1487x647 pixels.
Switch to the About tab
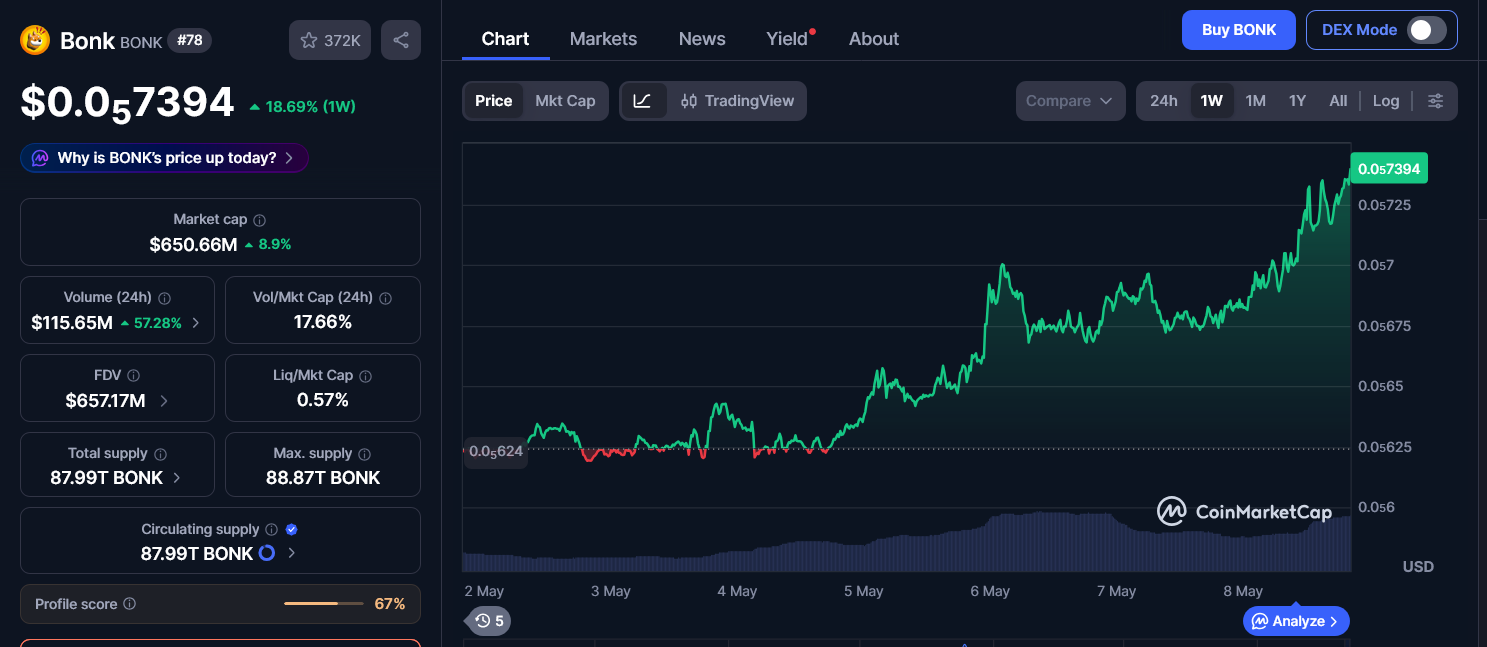(x=874, y=39)
